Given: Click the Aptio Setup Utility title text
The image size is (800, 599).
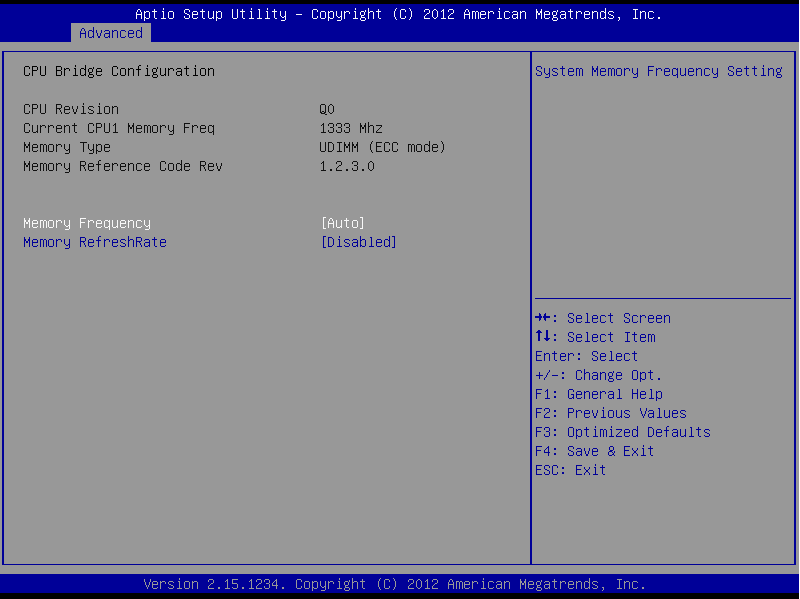Looking at the screenshot, I should pos(398,14).
